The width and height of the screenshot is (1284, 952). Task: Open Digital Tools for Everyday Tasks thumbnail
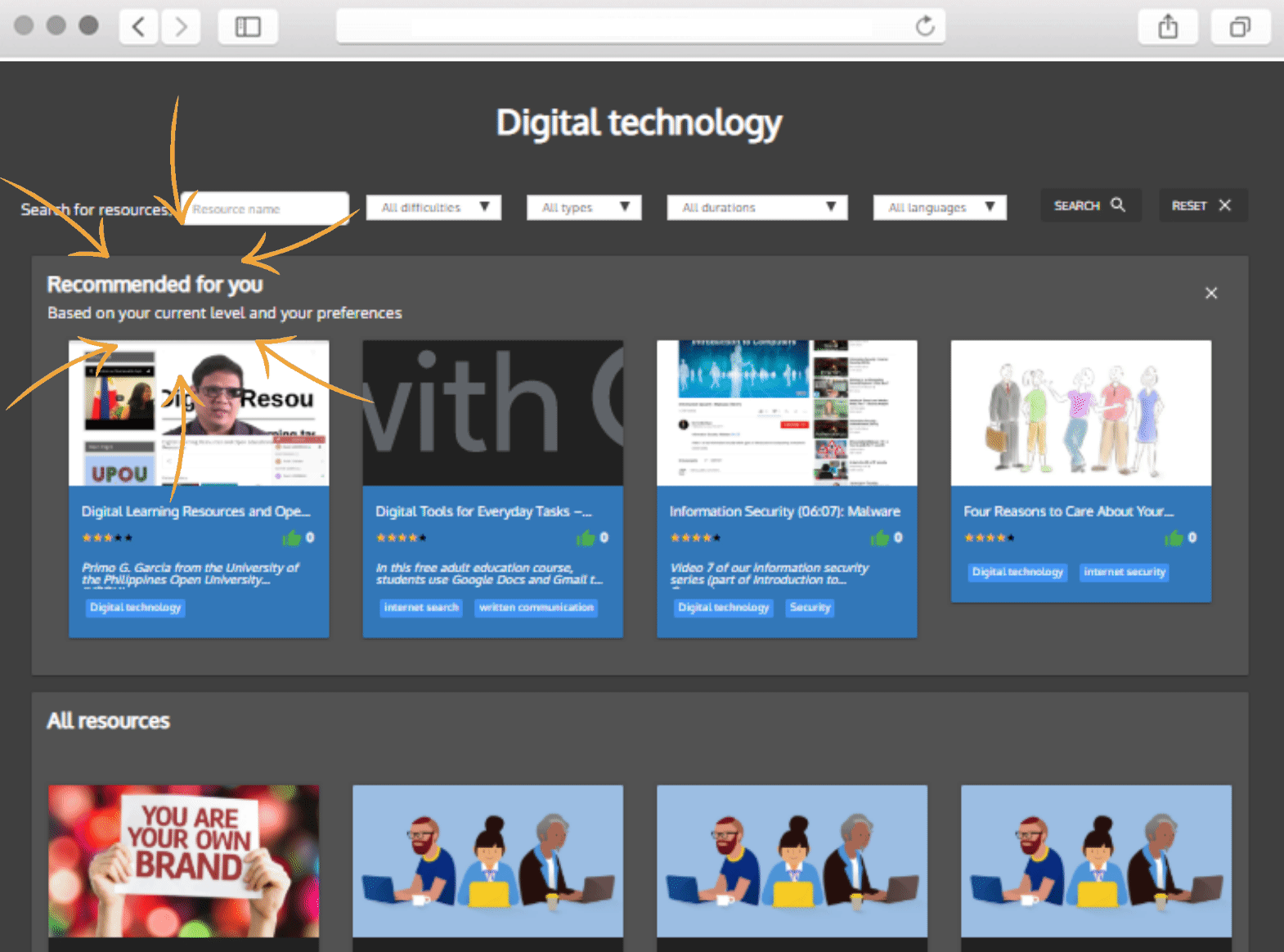click(x=493, y=413)
